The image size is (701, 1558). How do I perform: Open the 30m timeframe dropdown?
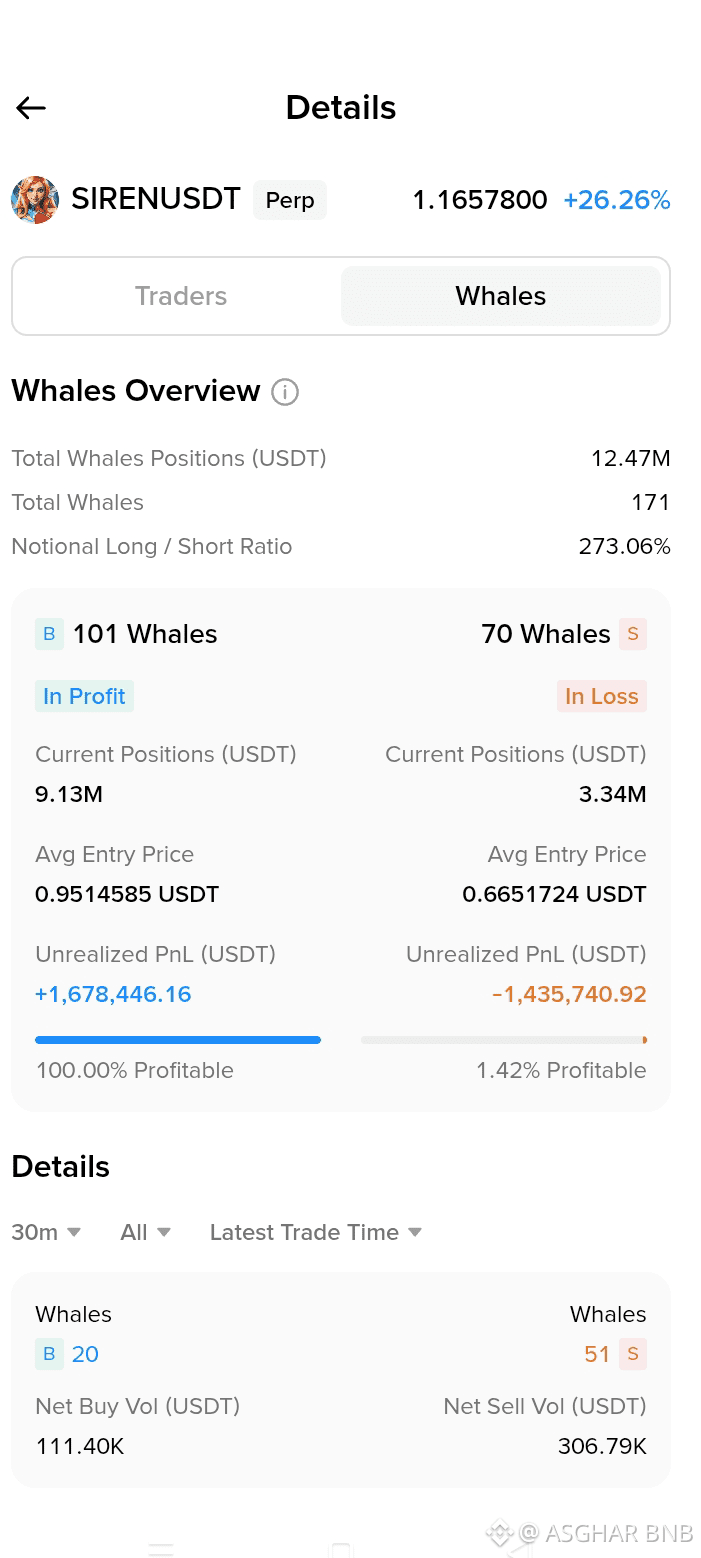[x=46, y=1232]
